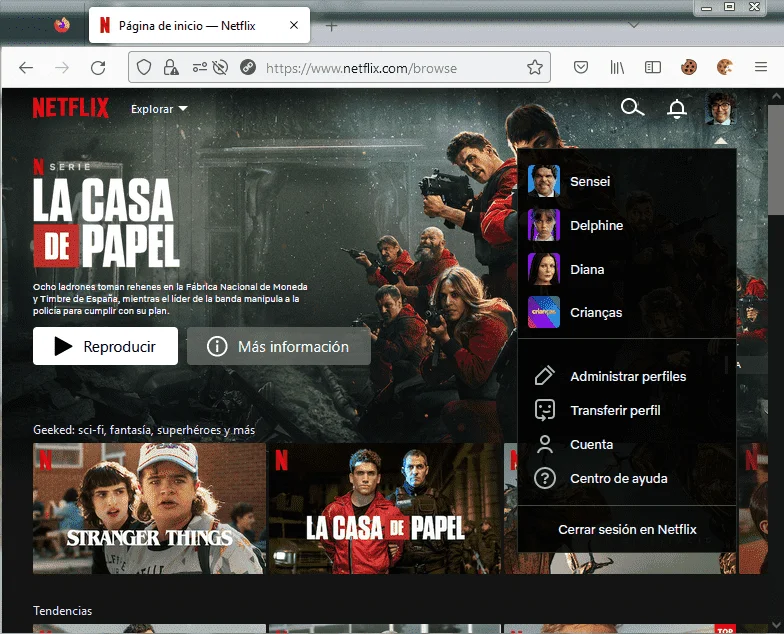Open the Firefox library icon
The width and height of the screenshot is (784, 634).
(x=617, y=67)
